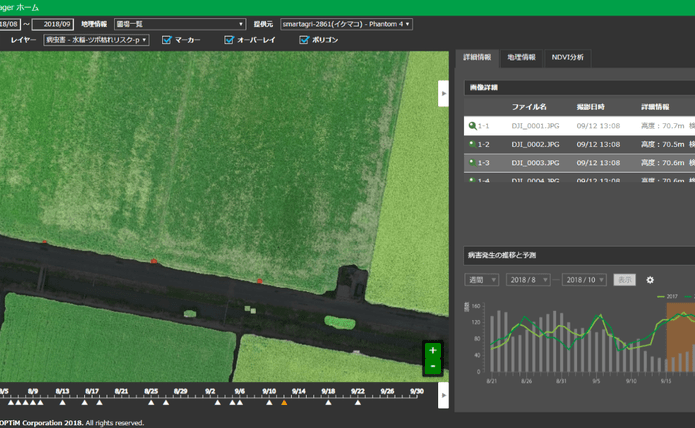The image size is (695, 428).
Task: Click the 病害発生の推移と予測 section header
Action: (579, 255)
